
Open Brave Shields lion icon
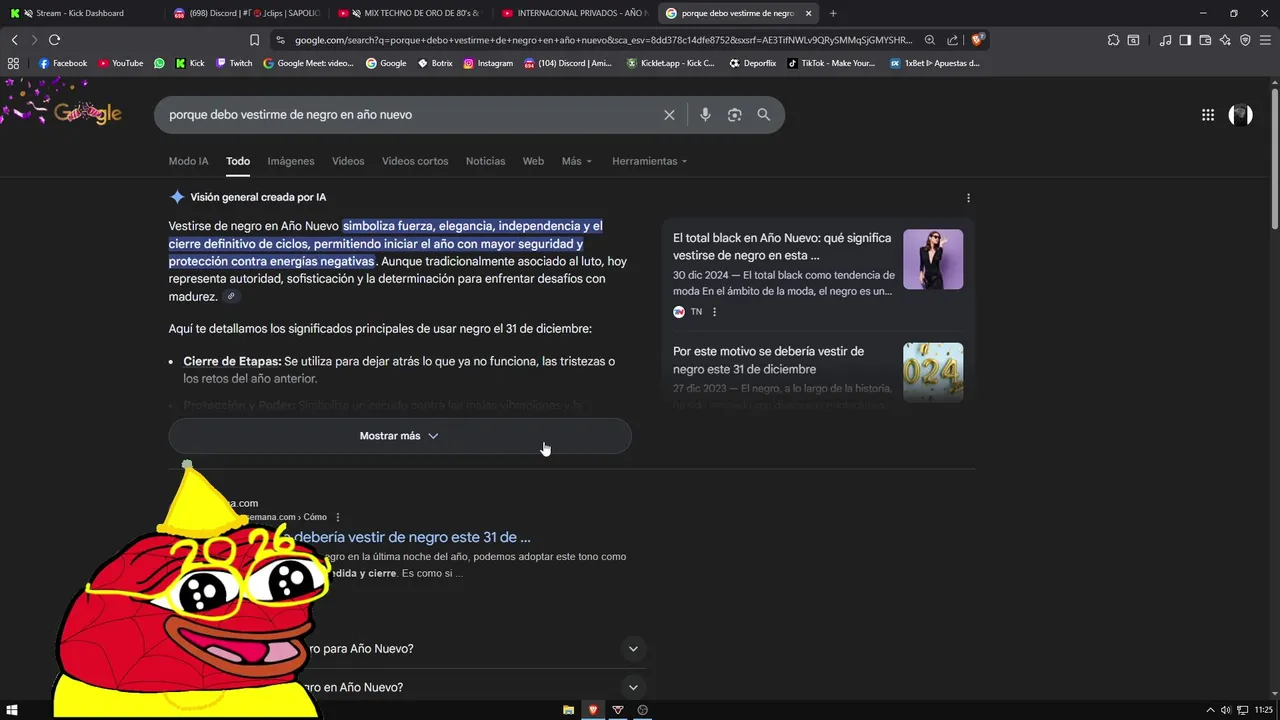[x=977, y=40]
